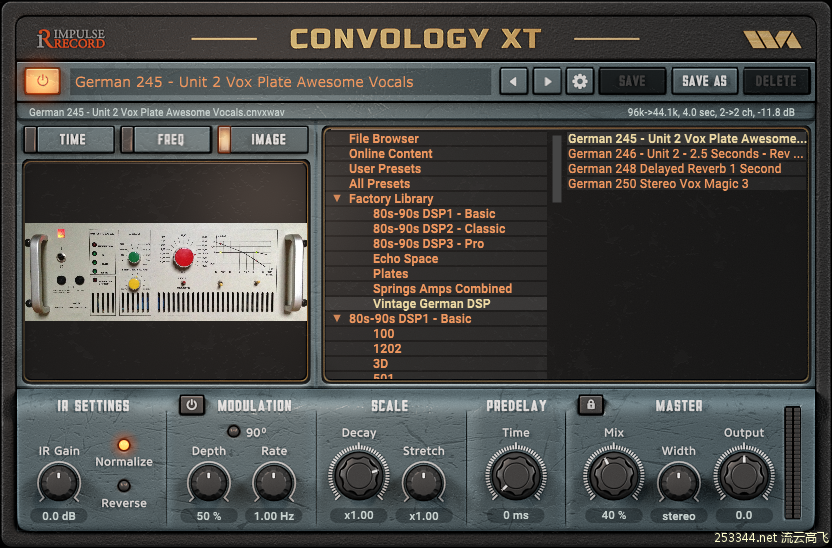This screenshot has height=548, width=832.
Task: Select User Presets entry
Action: pos(385,169)
